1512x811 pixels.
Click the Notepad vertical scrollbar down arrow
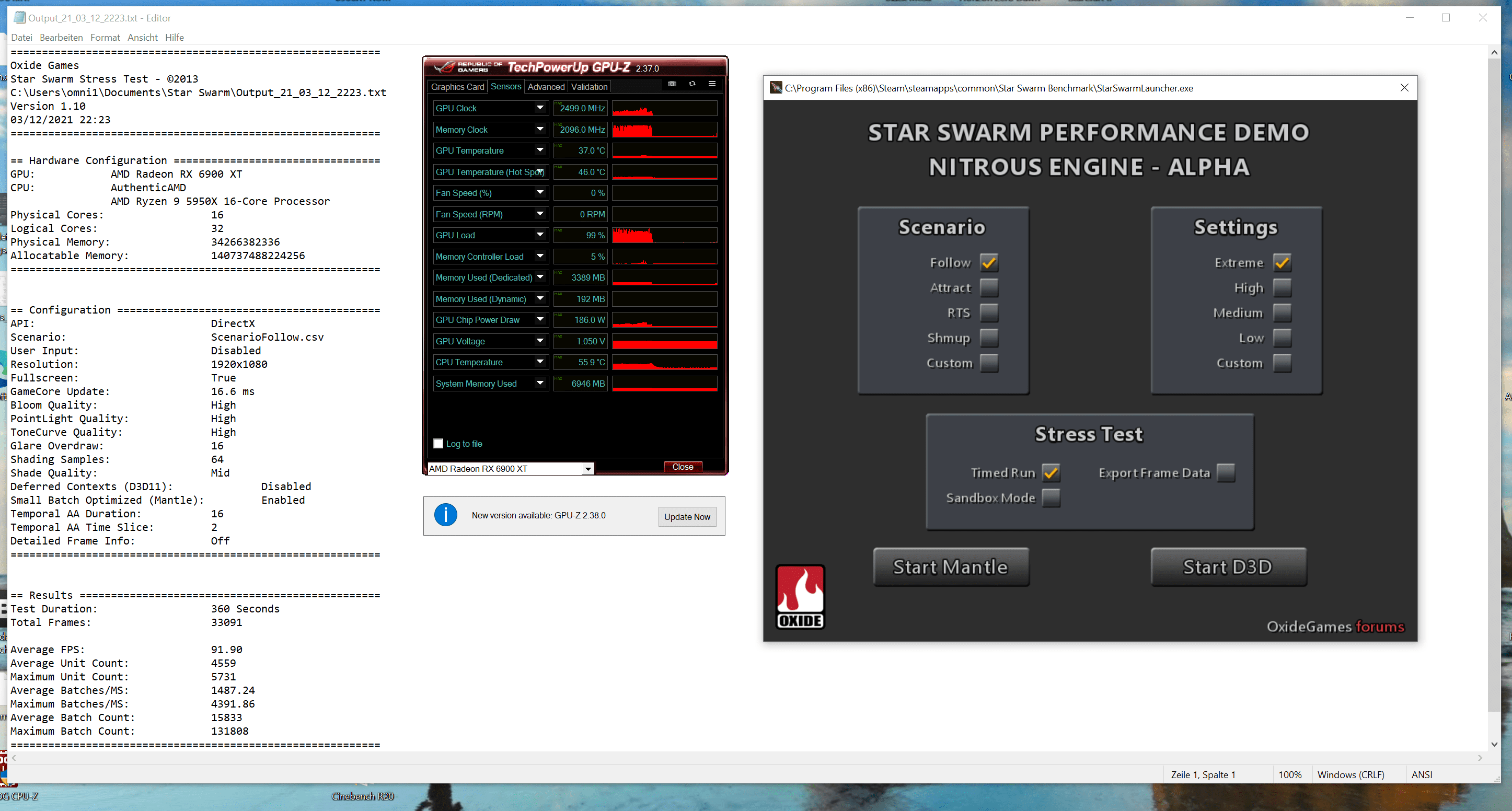[1494, 744]
